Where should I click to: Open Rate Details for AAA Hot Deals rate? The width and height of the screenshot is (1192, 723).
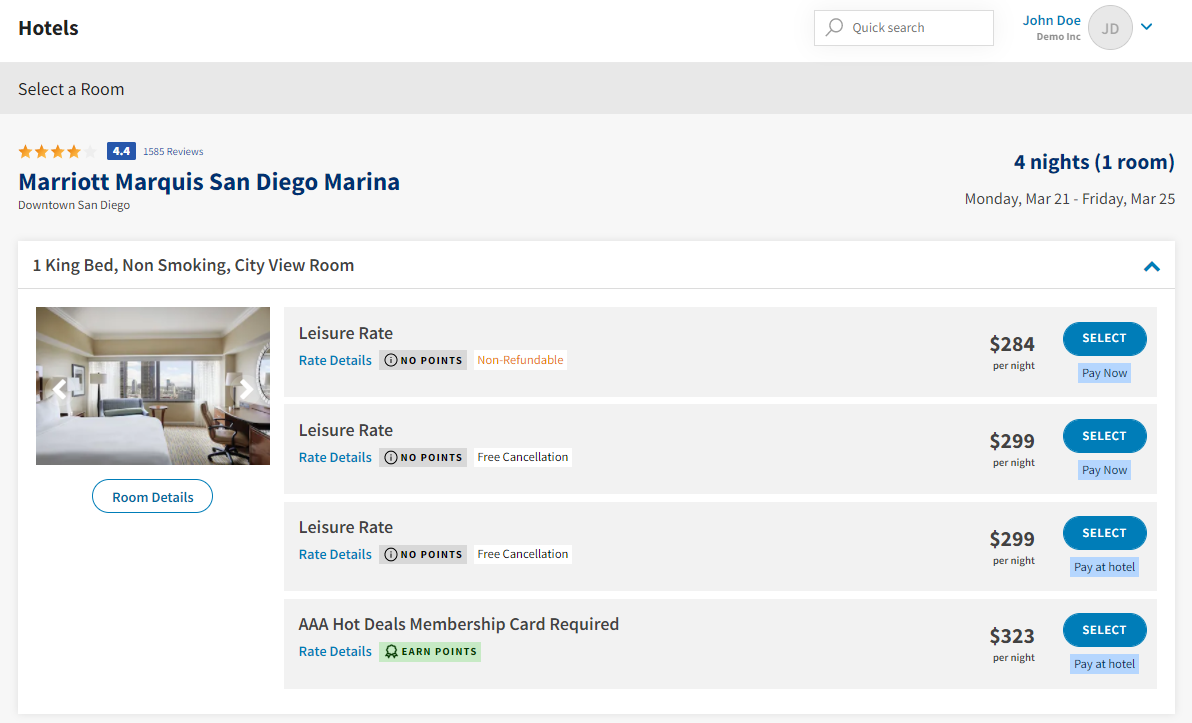point(334,652)
